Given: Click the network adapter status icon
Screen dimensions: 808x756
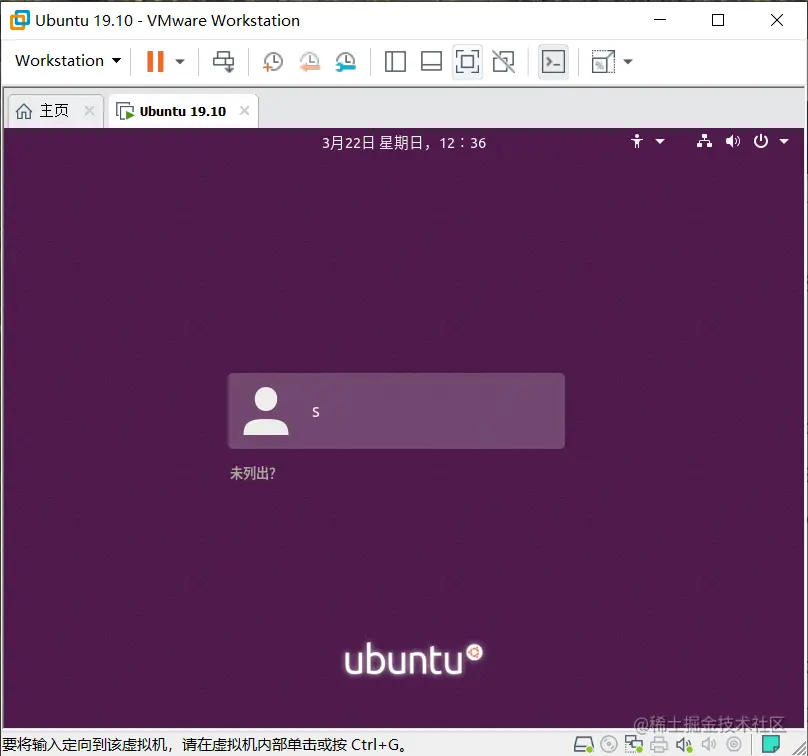Looking at the screenshot, I should (x=633, y=744).
